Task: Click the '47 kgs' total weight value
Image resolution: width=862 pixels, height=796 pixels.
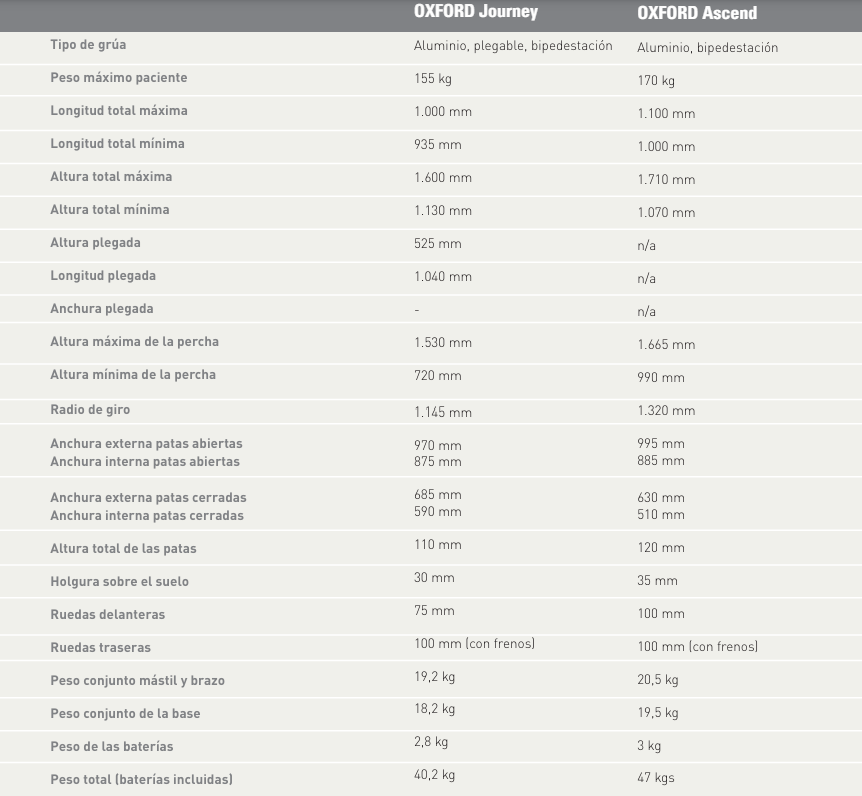Action: (x=656, y=778)
